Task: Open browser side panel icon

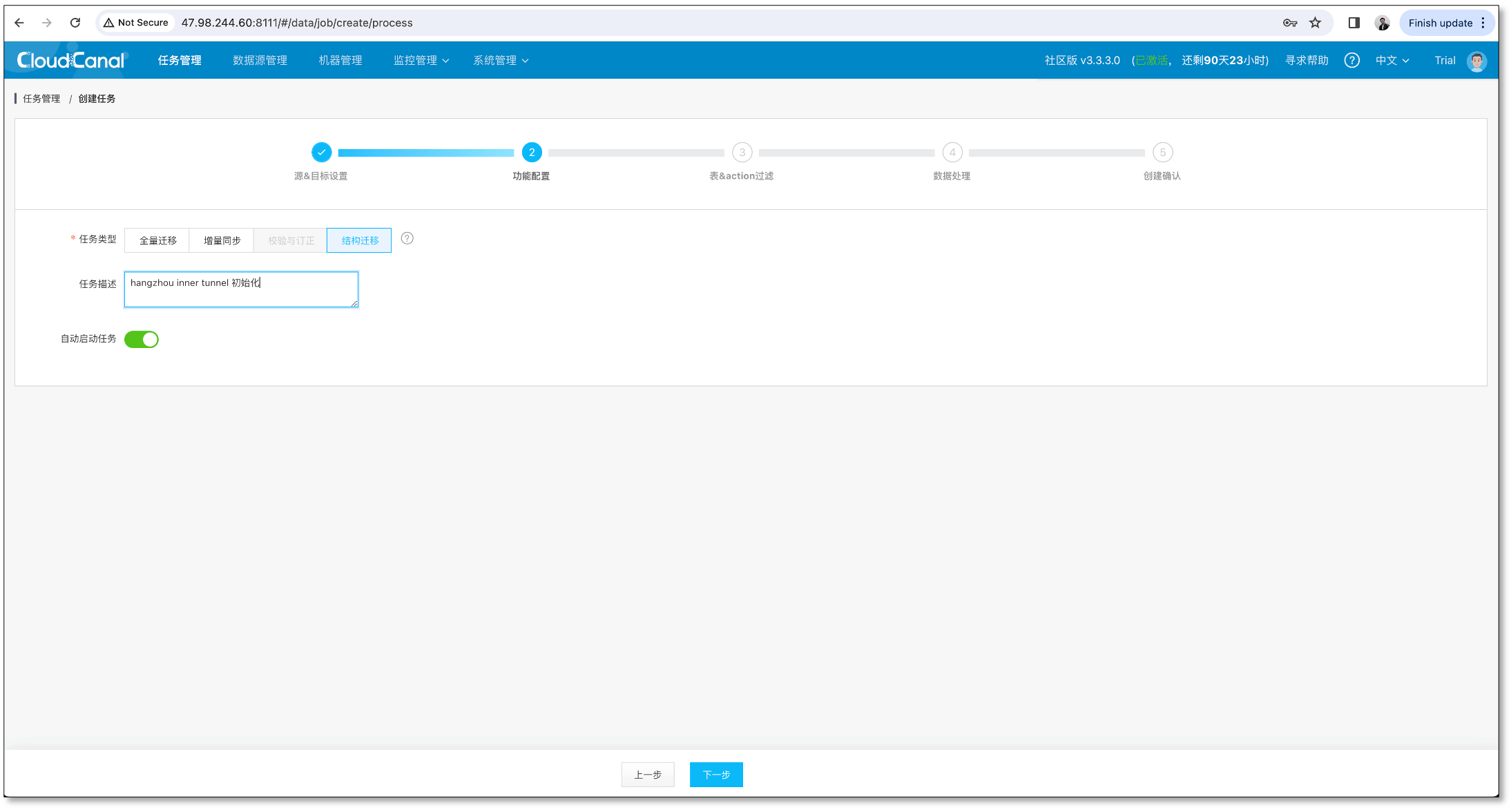Action: (1354, 23)
